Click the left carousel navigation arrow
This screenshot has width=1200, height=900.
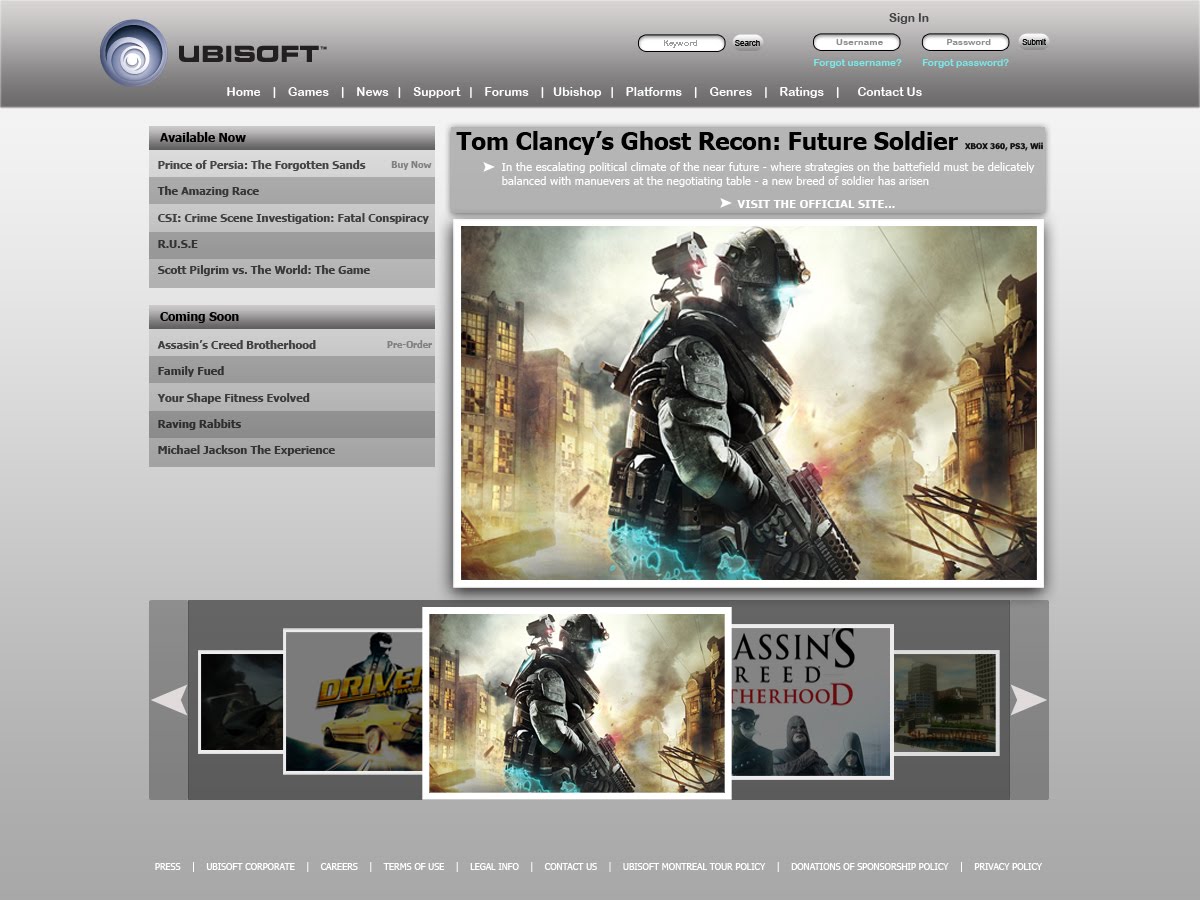point(168,700)
